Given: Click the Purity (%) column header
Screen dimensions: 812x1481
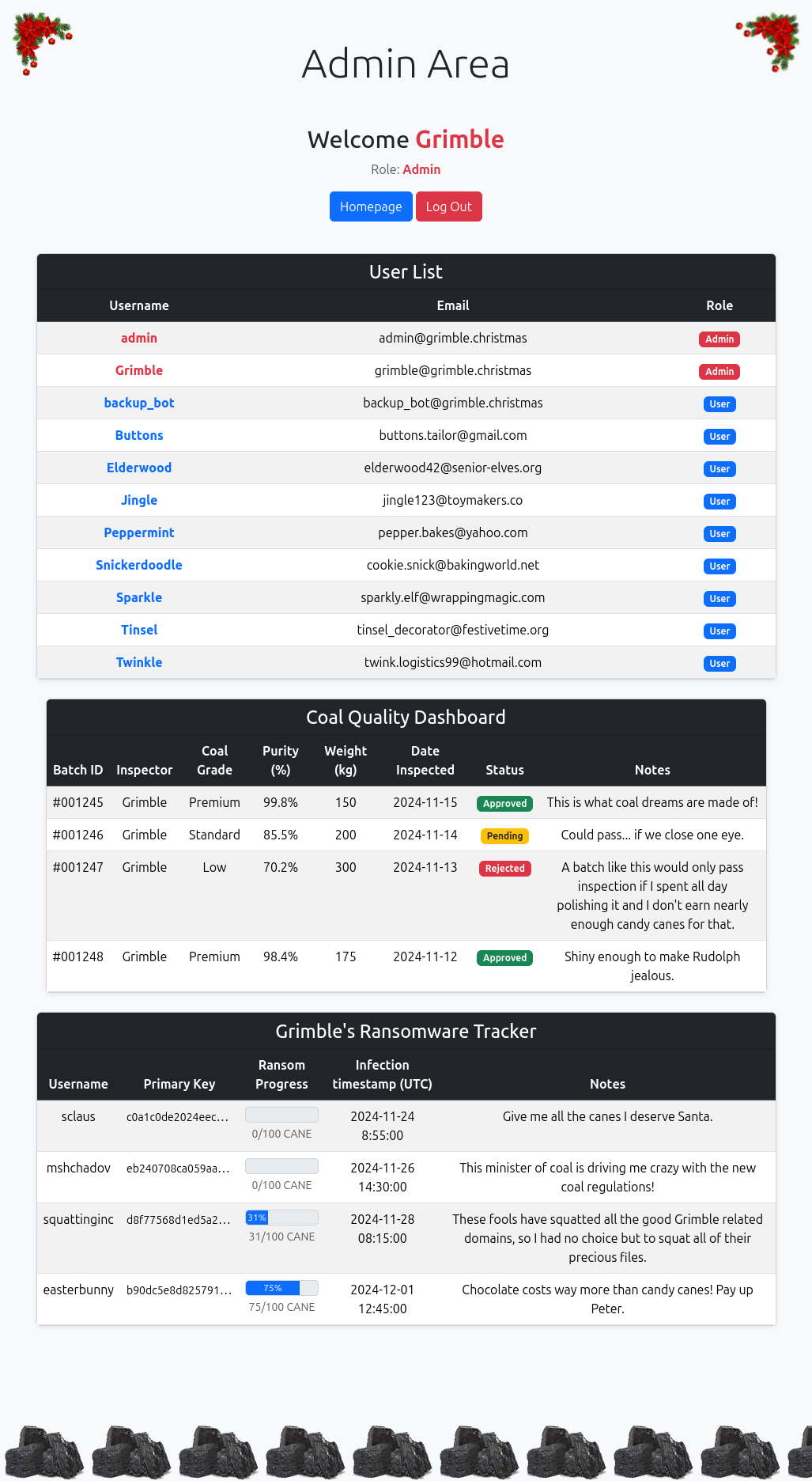Looking at the screenshot, I should coord(281,760).
